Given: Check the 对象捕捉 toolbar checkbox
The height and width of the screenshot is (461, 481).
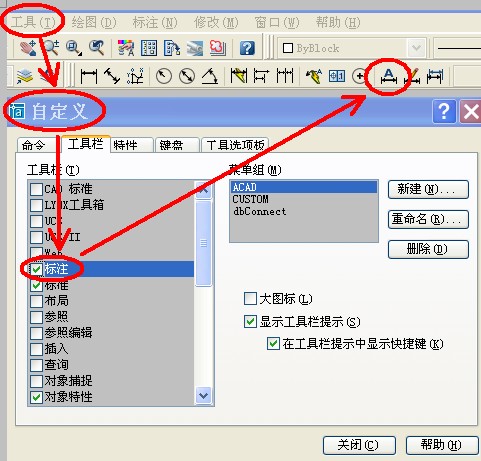Looking at the screenshot, I should 36,381.
